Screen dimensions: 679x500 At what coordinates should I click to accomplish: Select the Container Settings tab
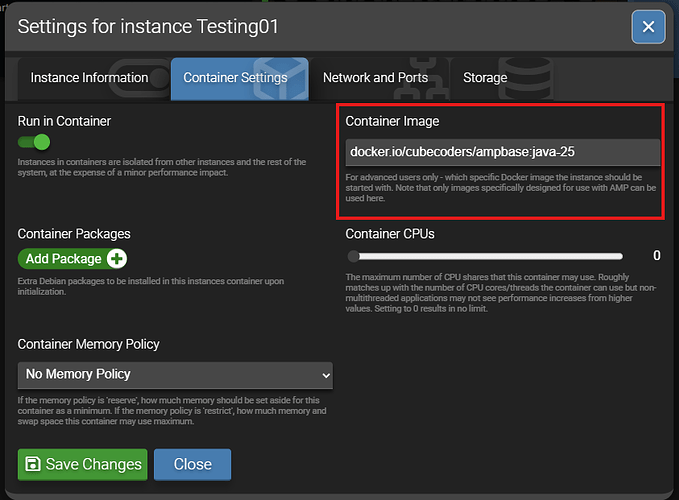236,78
